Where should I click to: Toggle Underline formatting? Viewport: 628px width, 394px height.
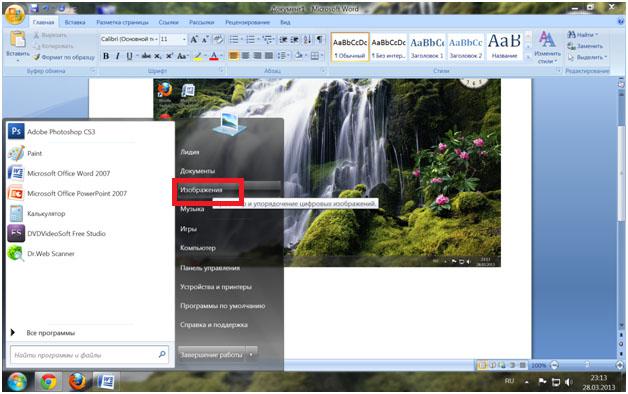click(129, 56)
